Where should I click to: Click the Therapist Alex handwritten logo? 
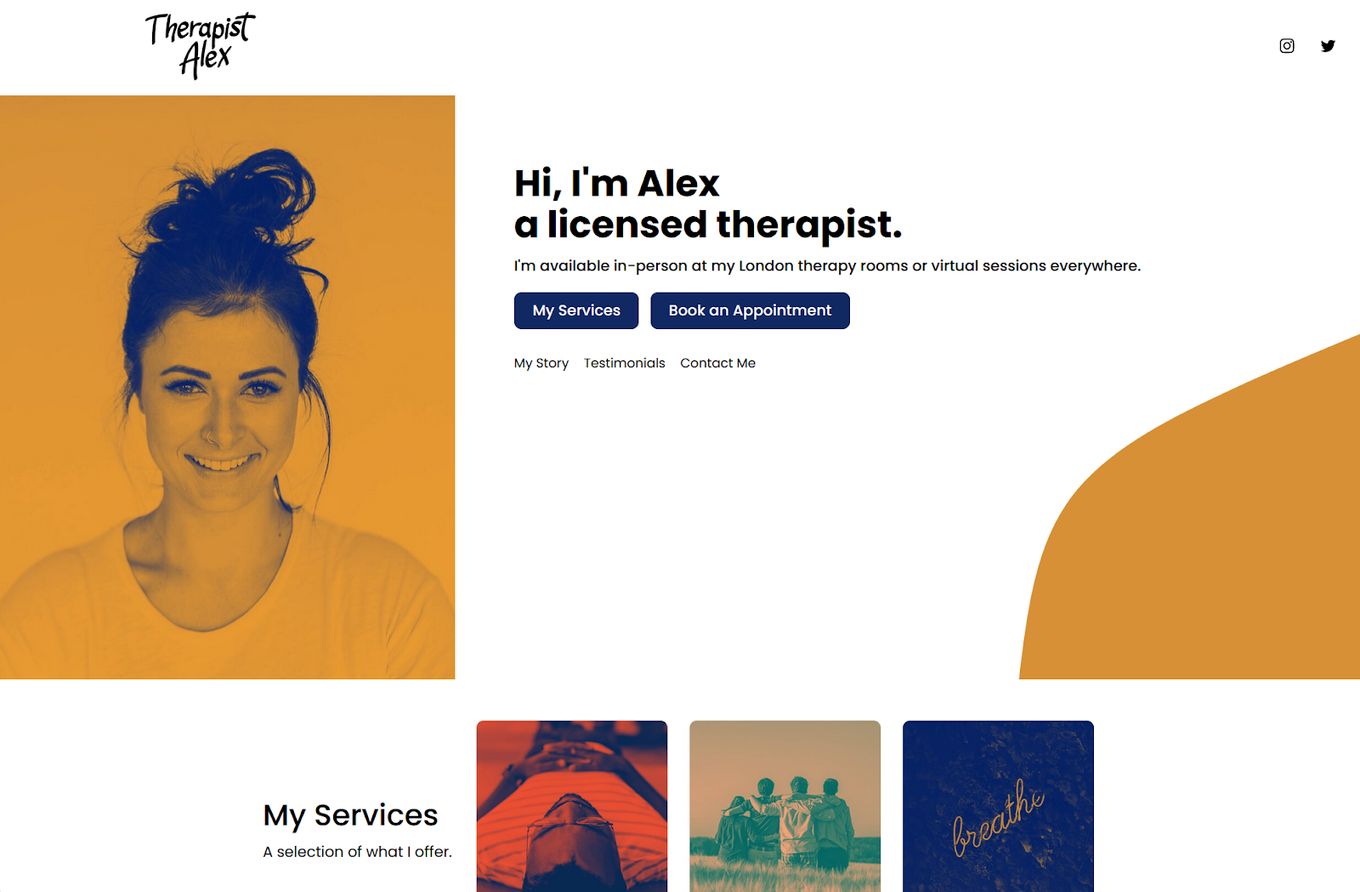[x=201, y=46]
